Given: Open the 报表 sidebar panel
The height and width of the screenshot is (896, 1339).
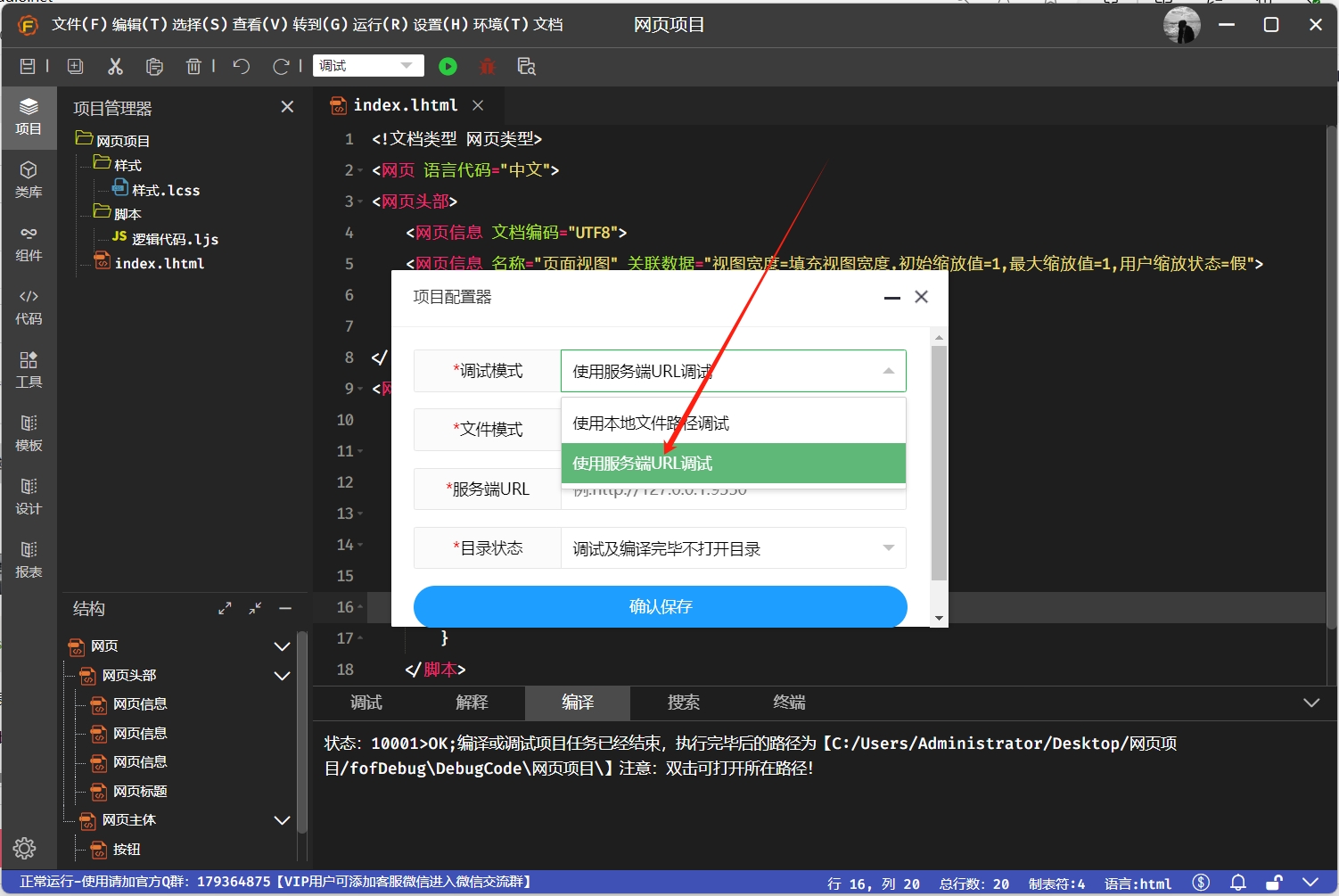Looking at the screenshot, I should coord(29,560).
